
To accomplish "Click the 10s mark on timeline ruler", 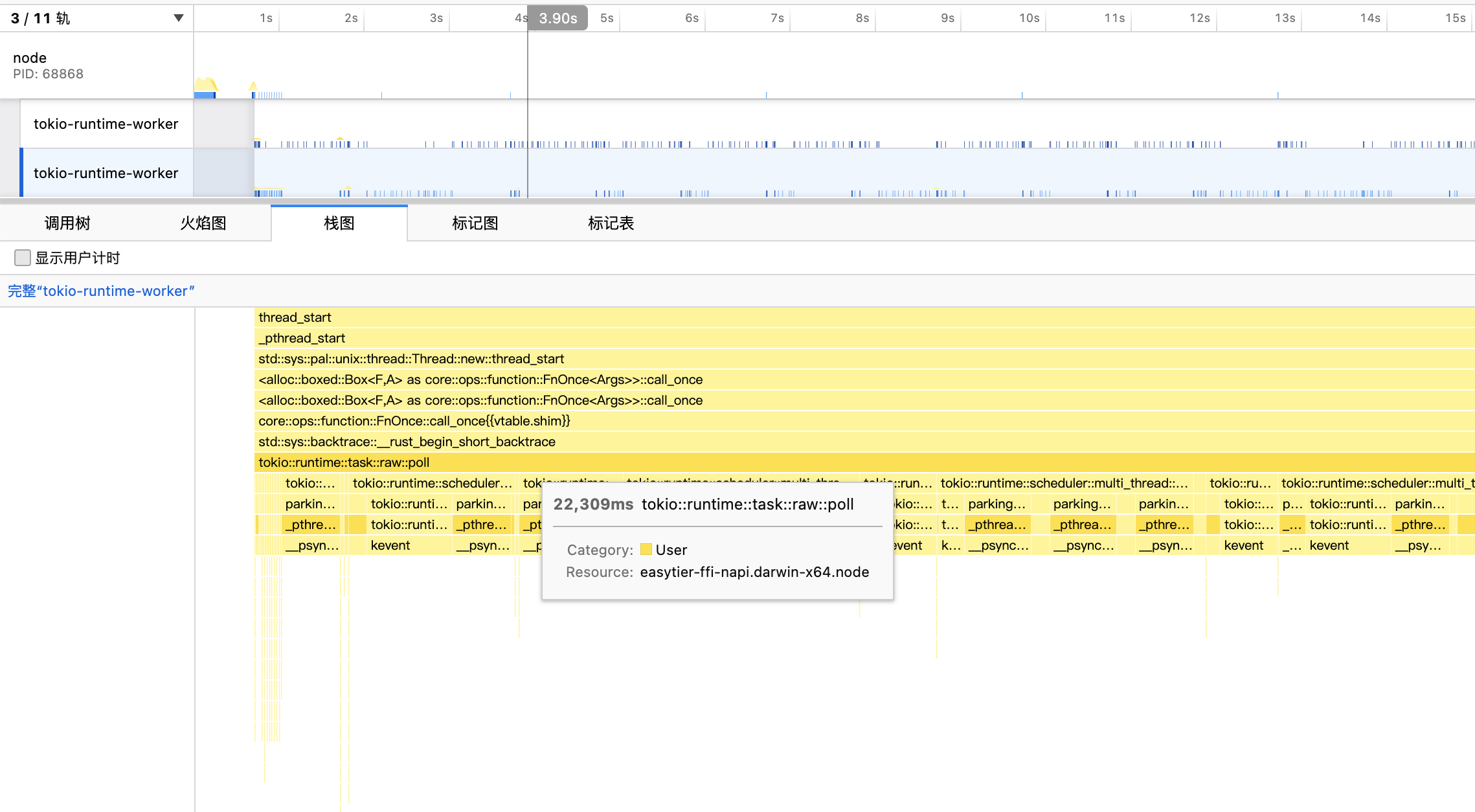I will pos(1029,18).
